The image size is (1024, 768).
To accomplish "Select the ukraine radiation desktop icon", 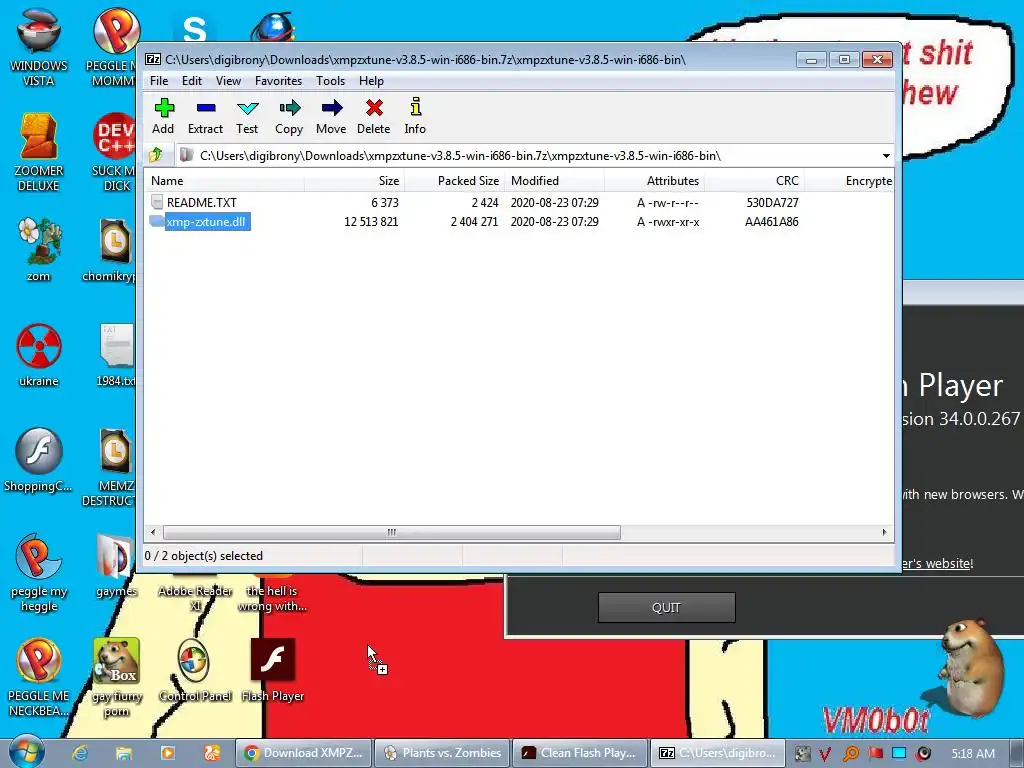I will (x=39, y=355).
